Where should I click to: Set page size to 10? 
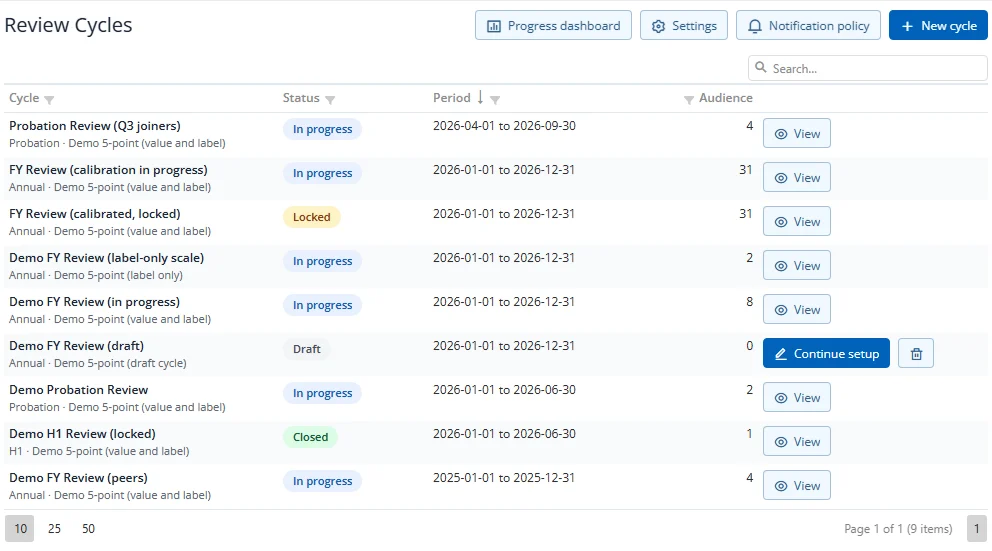(x=20, y=528)
